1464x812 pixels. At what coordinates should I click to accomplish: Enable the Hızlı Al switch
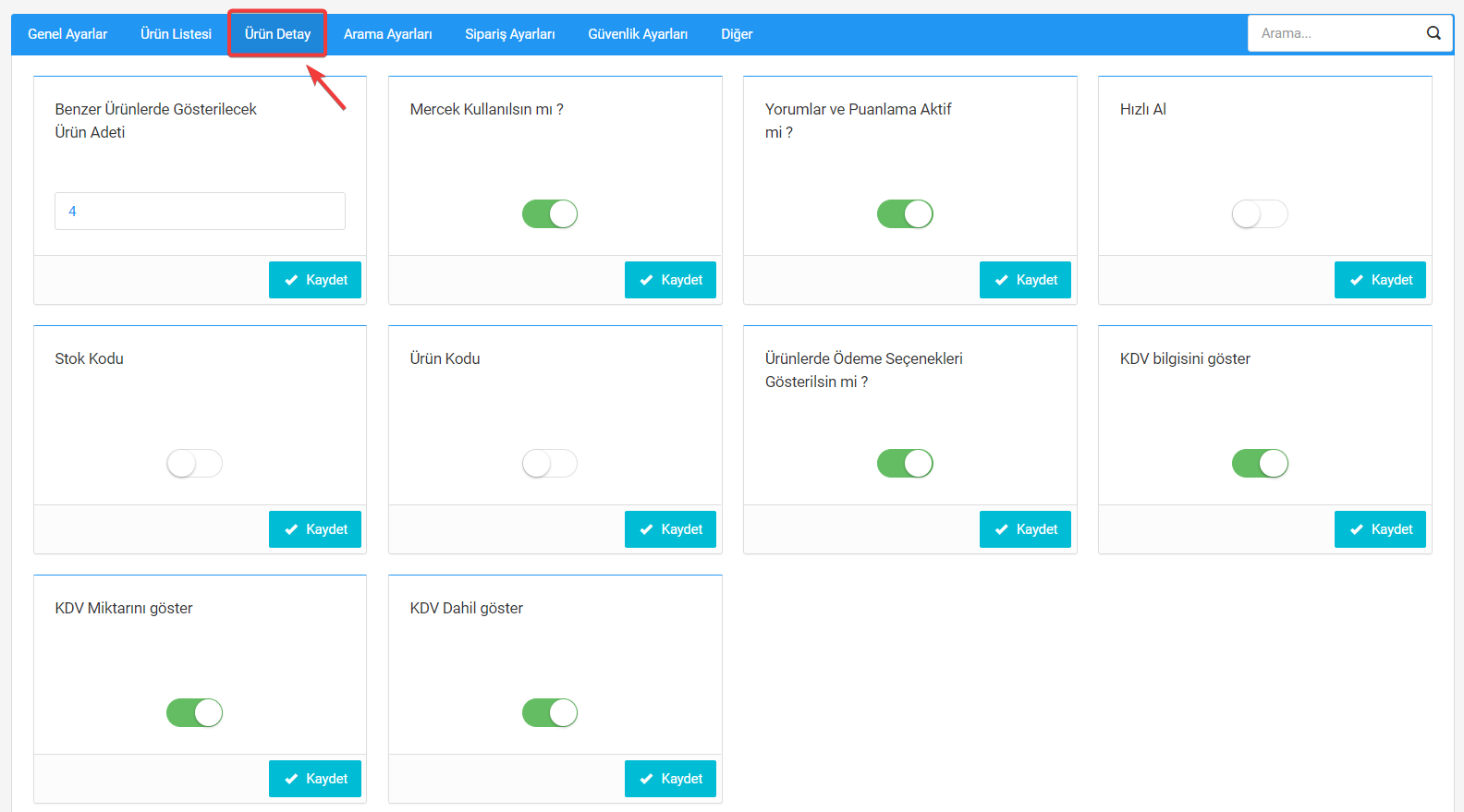point(1260,214)
